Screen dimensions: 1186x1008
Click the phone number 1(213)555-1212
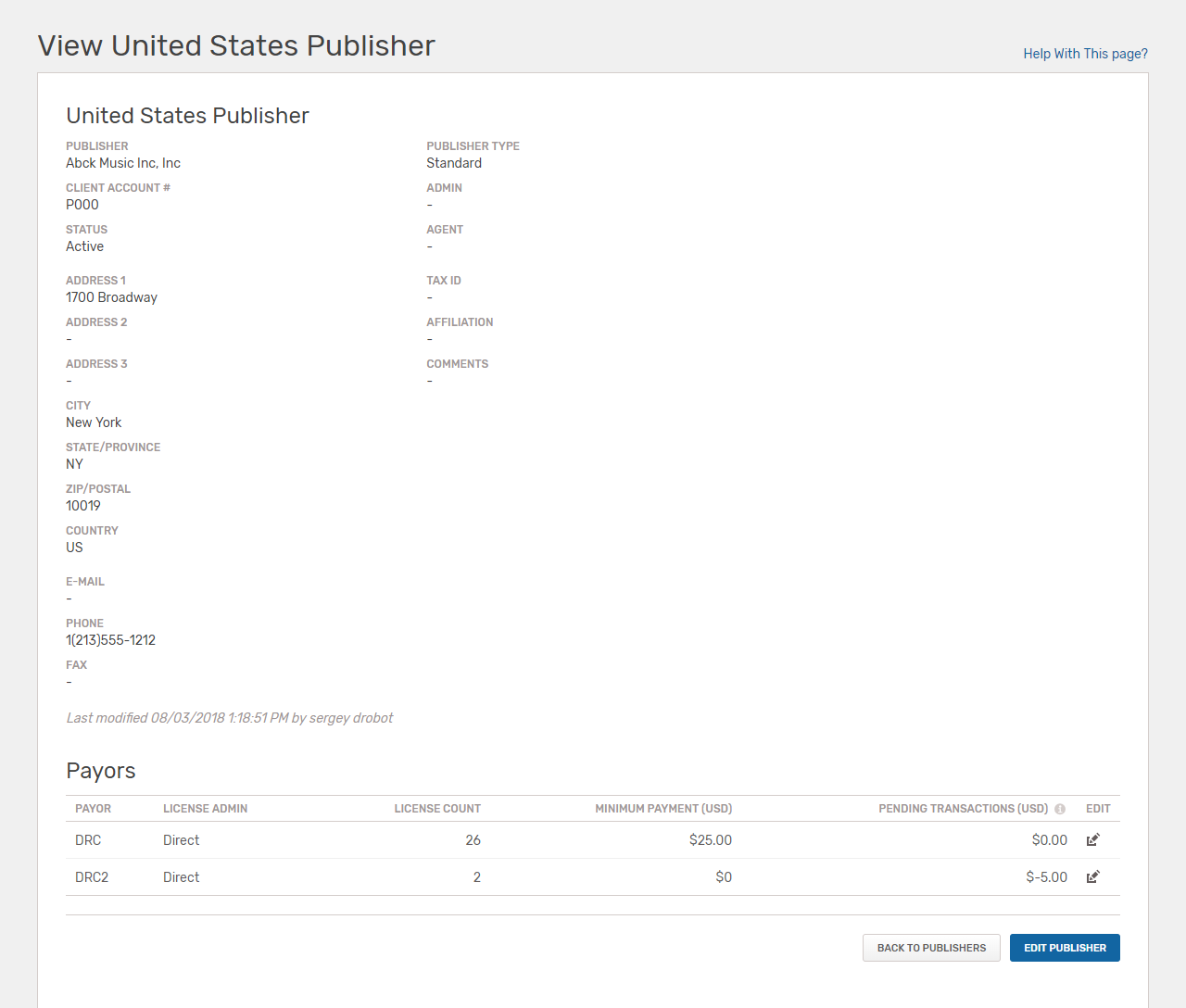point(110,640)
